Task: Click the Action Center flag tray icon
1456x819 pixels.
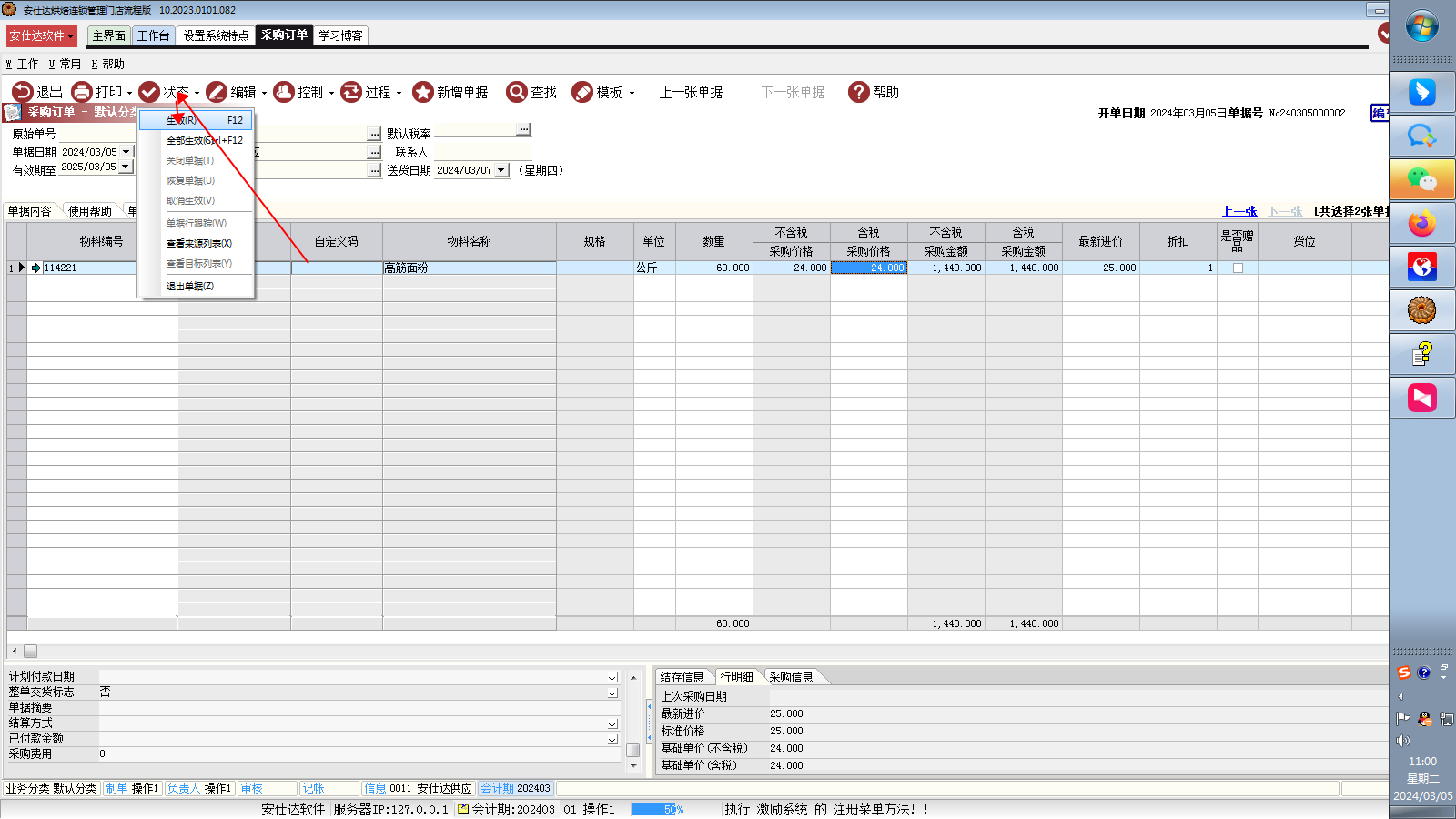Action: [x=1403, y=719]
